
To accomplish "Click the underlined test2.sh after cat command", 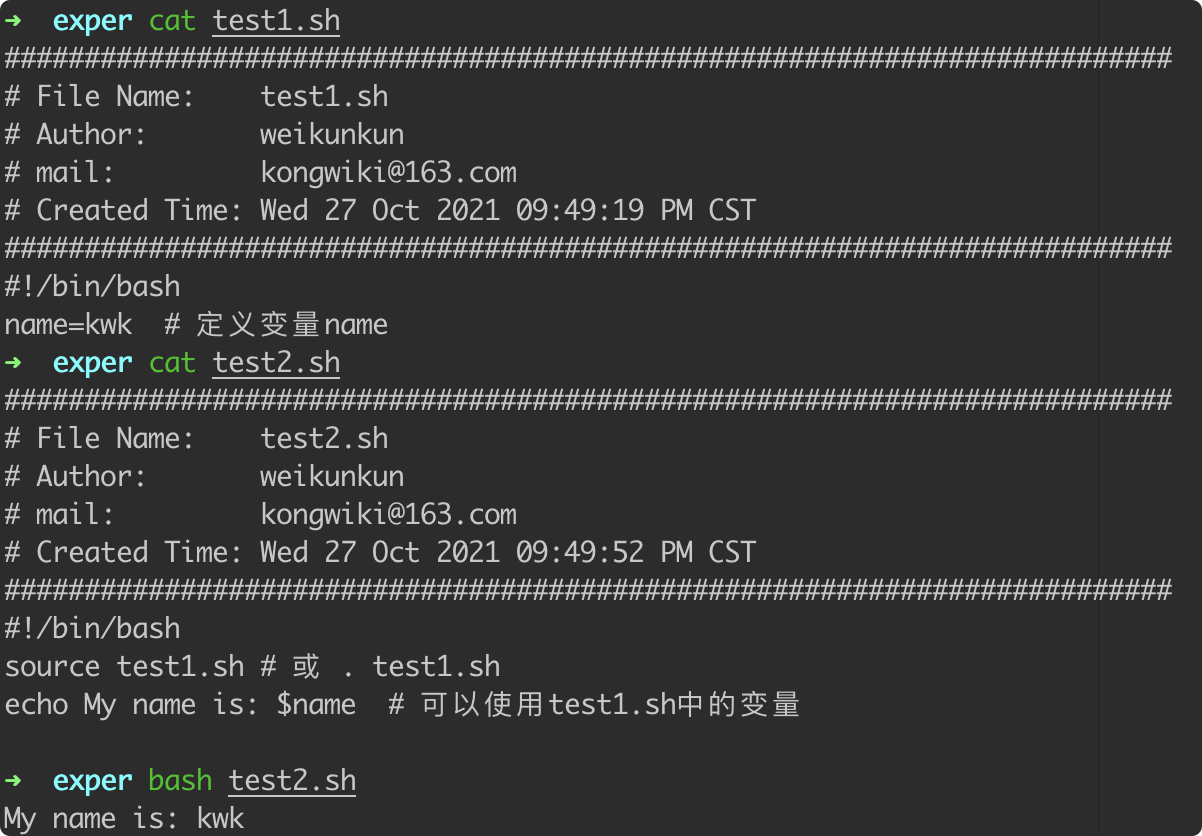I will pos(276,363).
